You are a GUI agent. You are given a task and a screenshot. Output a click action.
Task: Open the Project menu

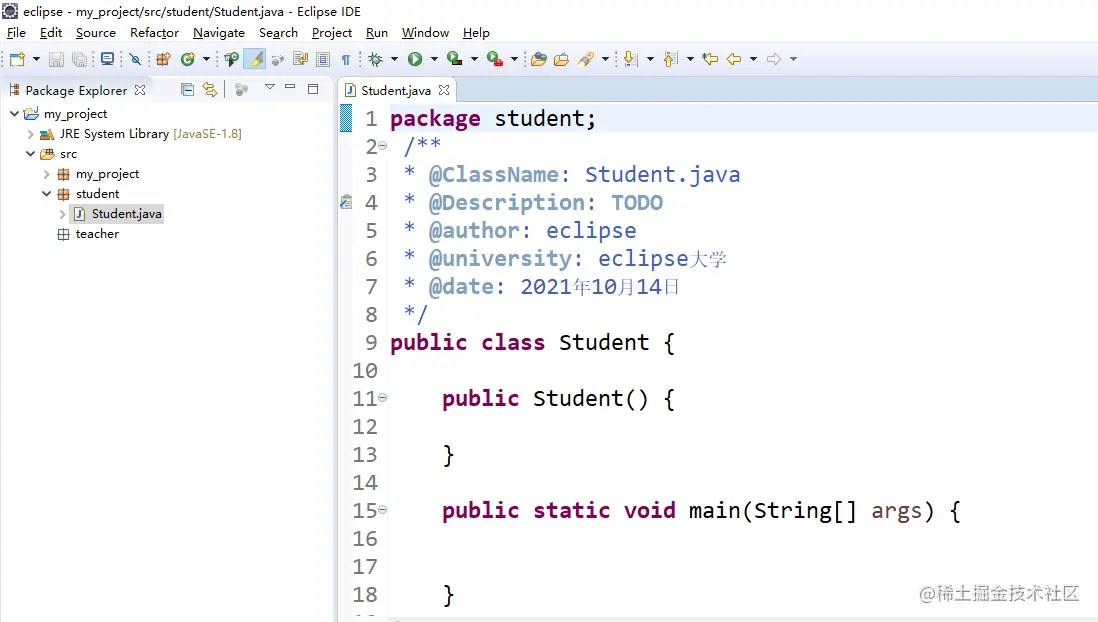[331, 33]
